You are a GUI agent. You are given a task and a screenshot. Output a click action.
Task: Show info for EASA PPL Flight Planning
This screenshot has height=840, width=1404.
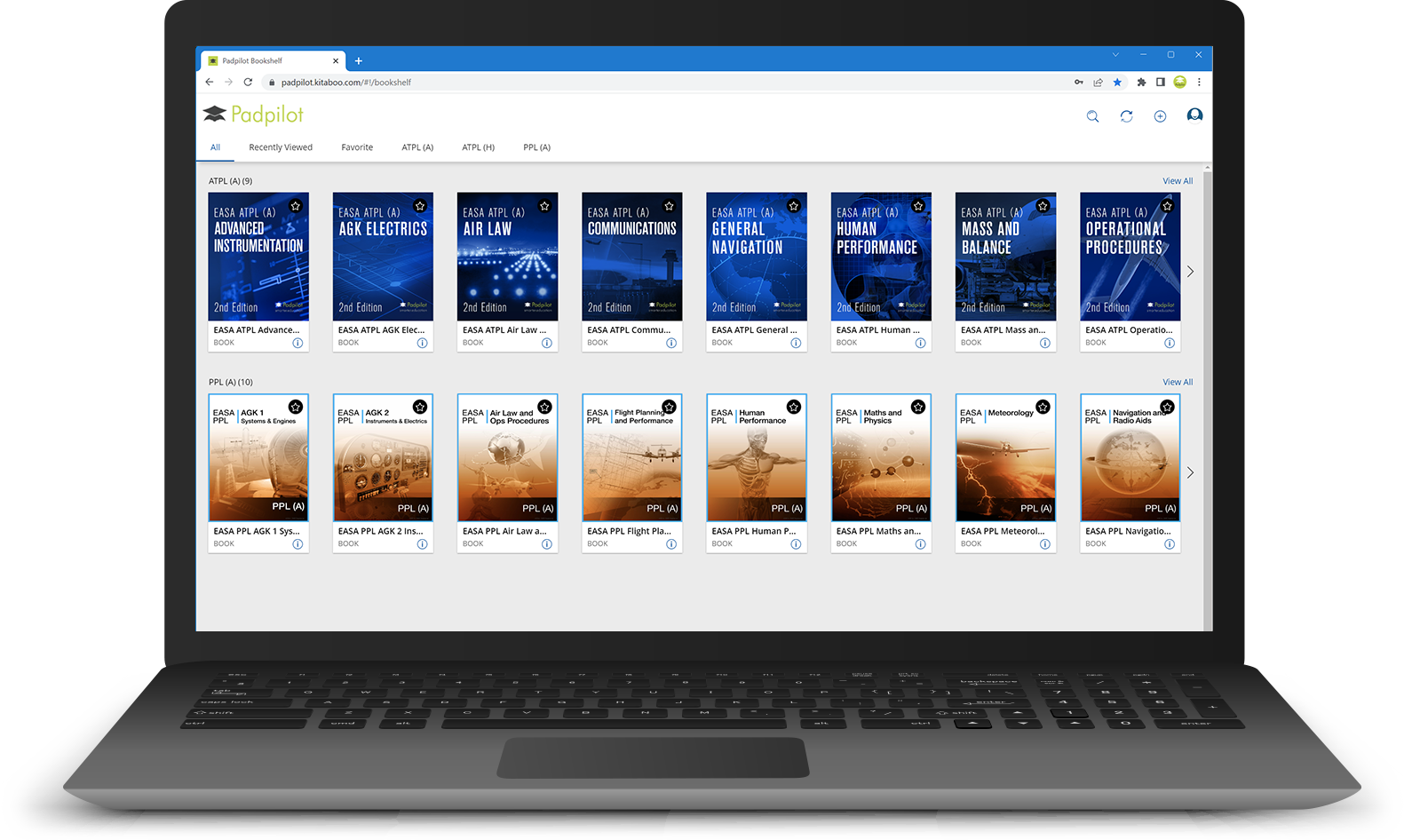coord(671,544)
